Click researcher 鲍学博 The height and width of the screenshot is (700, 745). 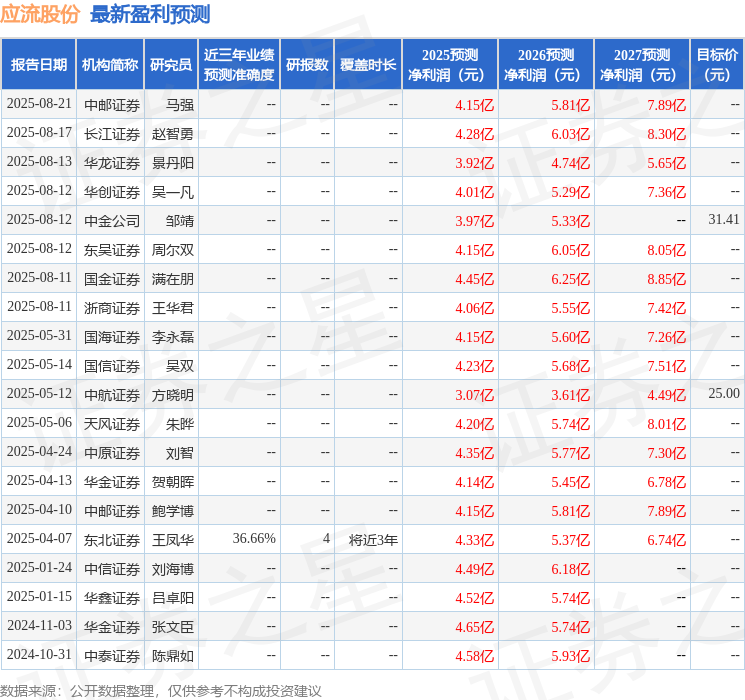point(172,511)
